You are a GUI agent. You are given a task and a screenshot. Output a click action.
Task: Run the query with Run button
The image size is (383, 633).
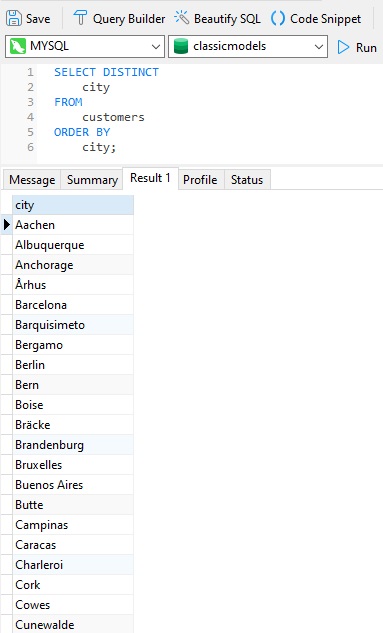point(357,47)
